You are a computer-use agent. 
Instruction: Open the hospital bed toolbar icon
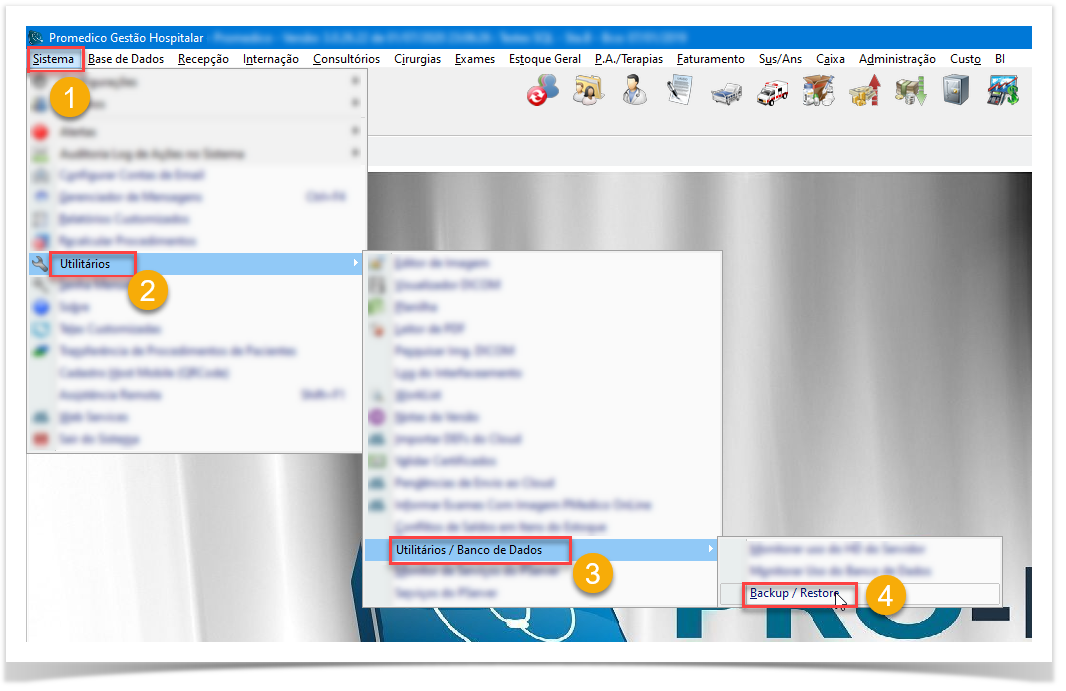click(726, 93)
